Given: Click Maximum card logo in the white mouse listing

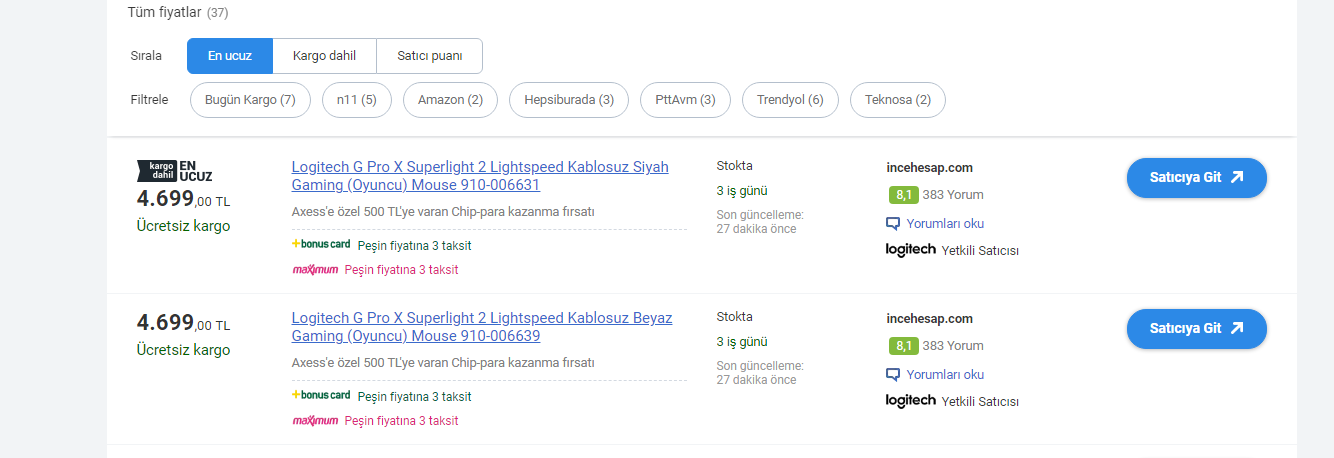Looking at the screenshot, I should coord(314,420).
